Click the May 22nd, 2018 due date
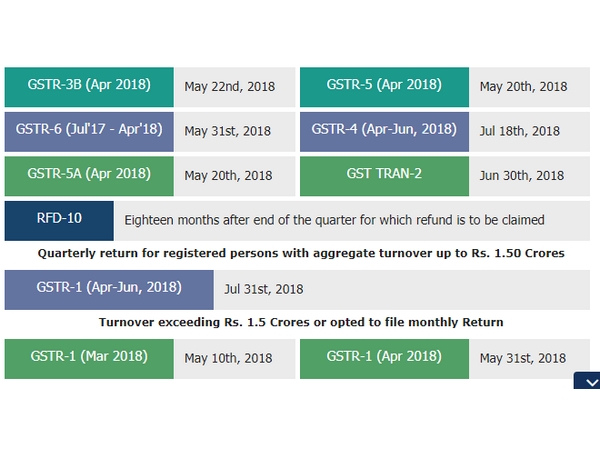600x450 pixels. [x=228, y=87]
